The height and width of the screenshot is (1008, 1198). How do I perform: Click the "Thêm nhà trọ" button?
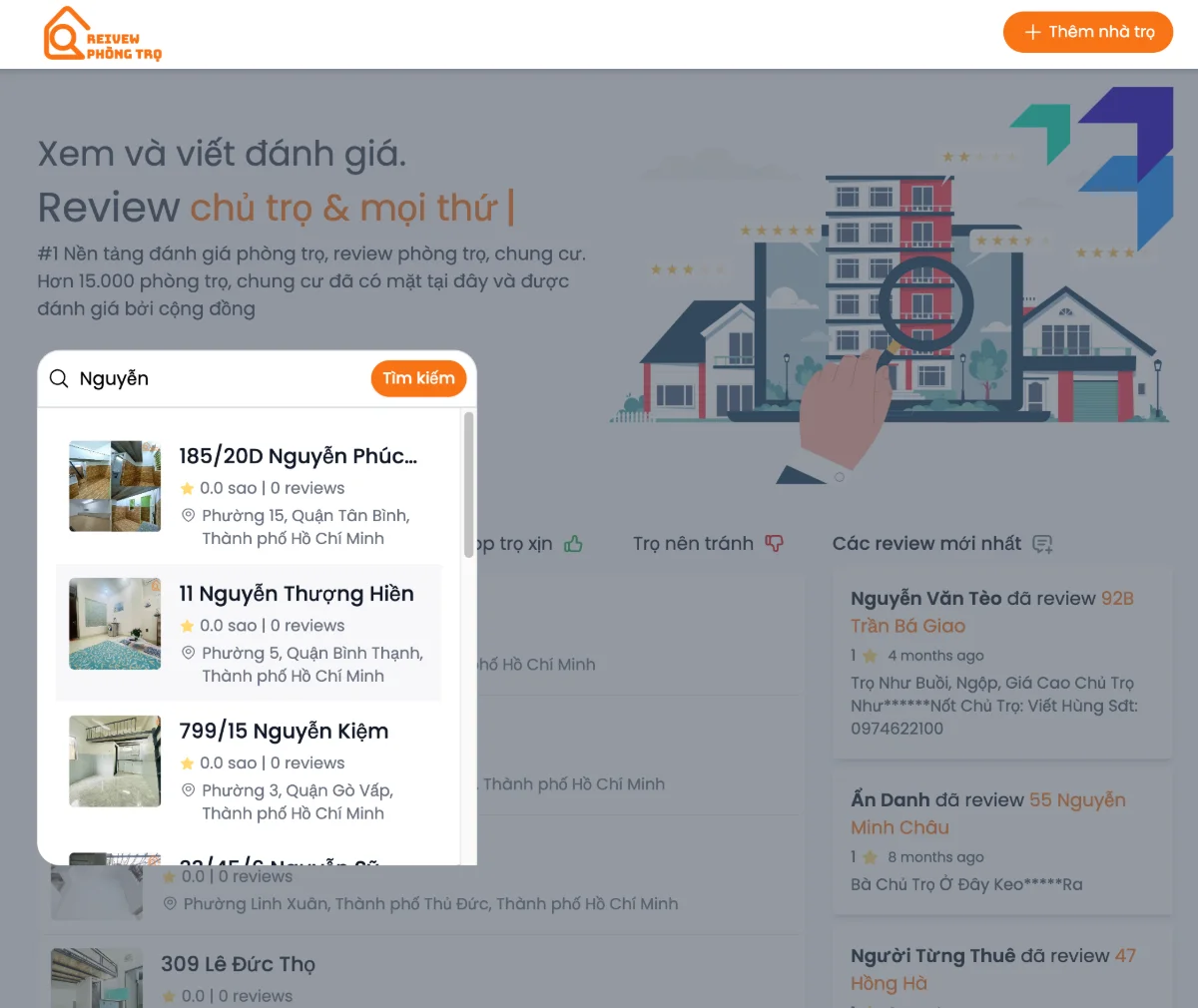click(1088, 31)
